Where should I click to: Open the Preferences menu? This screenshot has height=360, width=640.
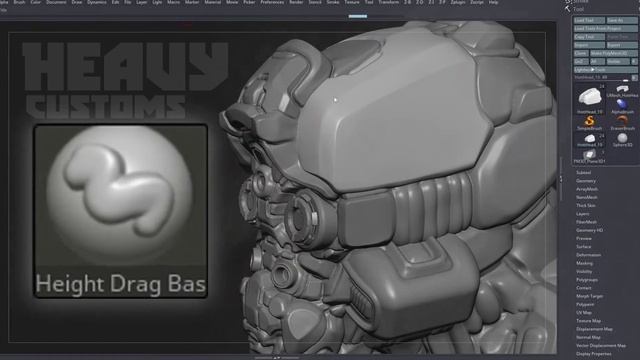(272, 2)
